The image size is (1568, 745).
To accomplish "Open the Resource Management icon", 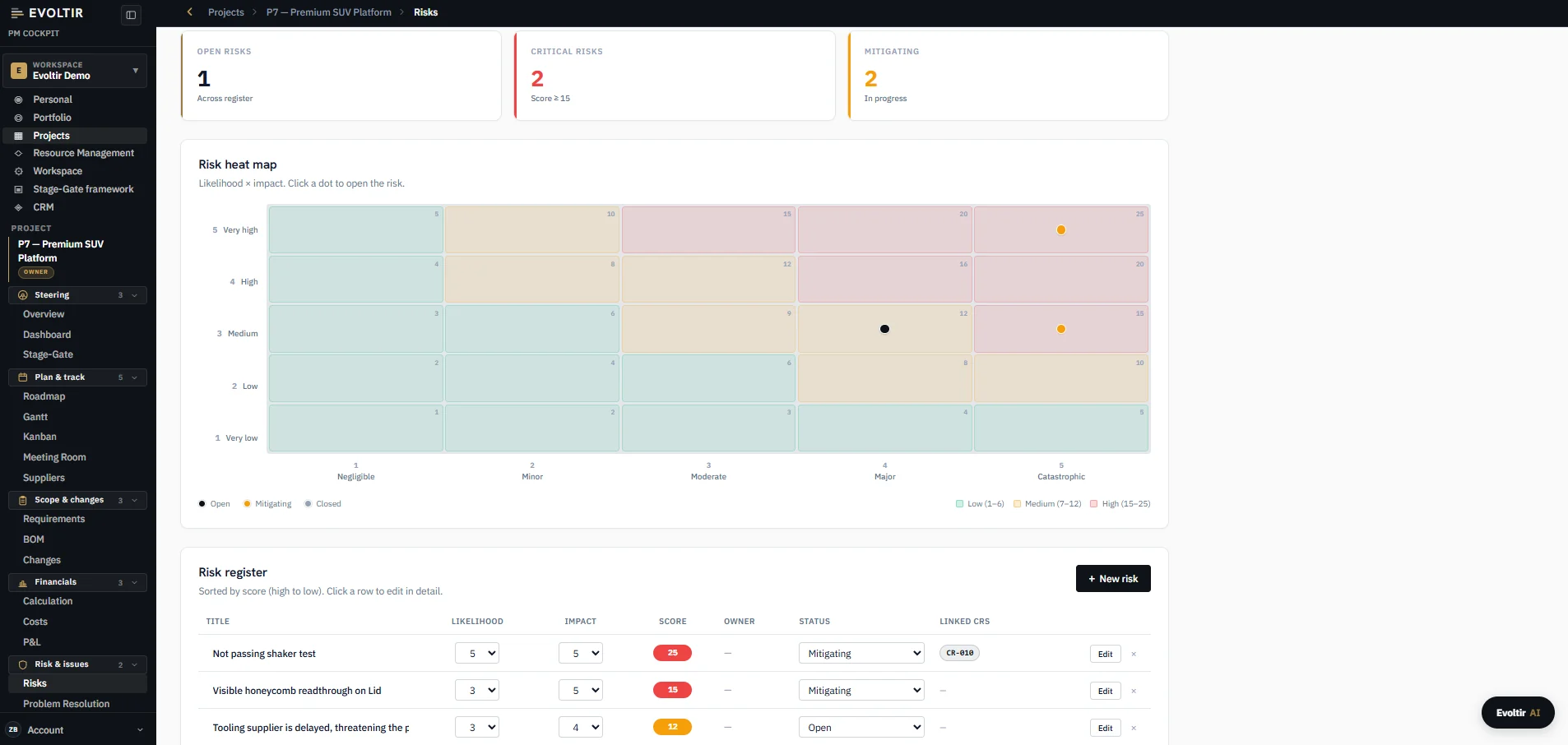I will [18, 153].
